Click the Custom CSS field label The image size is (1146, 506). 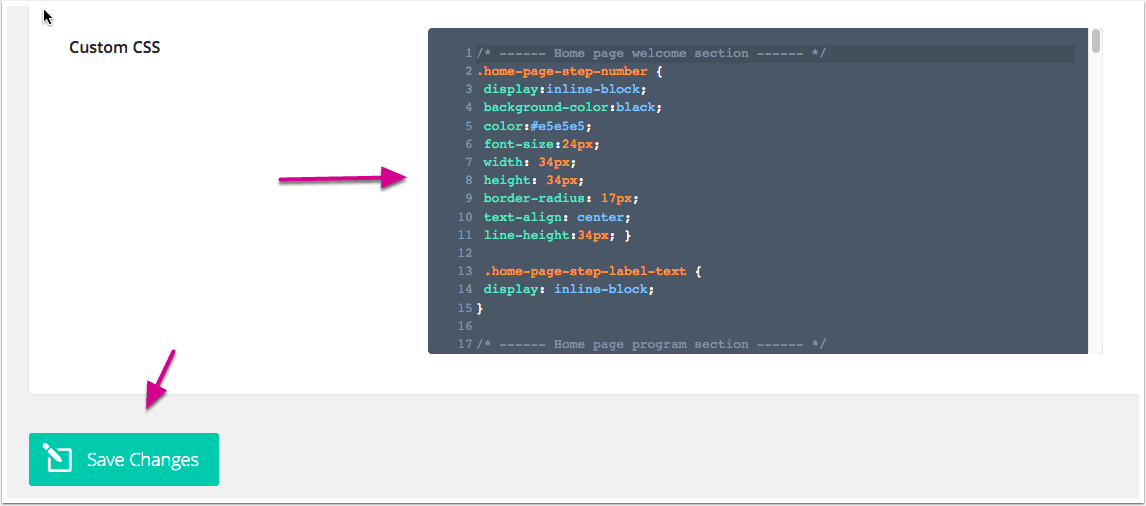click(x=114, y=47)
